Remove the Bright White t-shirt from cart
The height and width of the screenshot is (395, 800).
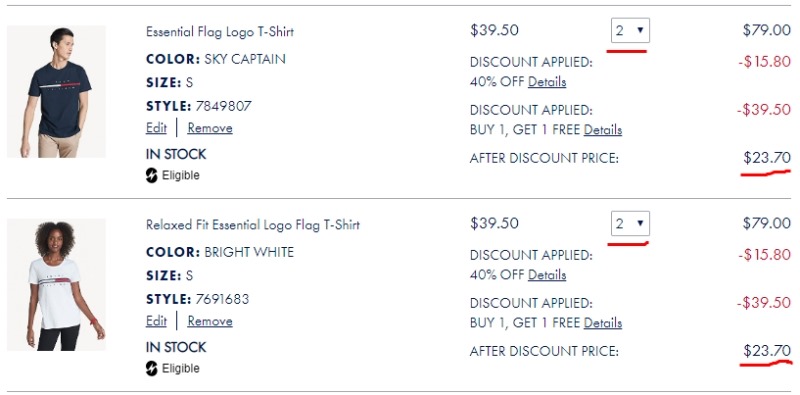point(210,321)
